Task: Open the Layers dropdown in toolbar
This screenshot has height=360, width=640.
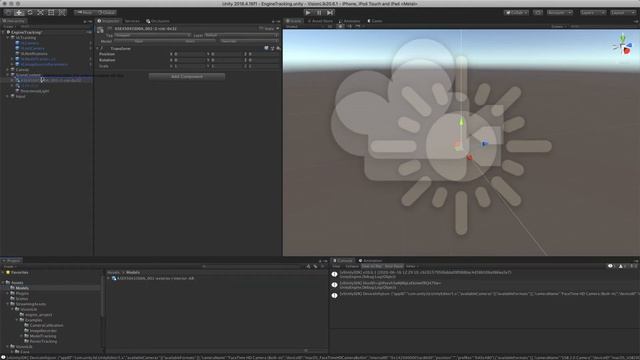Action: click(593, 13)
